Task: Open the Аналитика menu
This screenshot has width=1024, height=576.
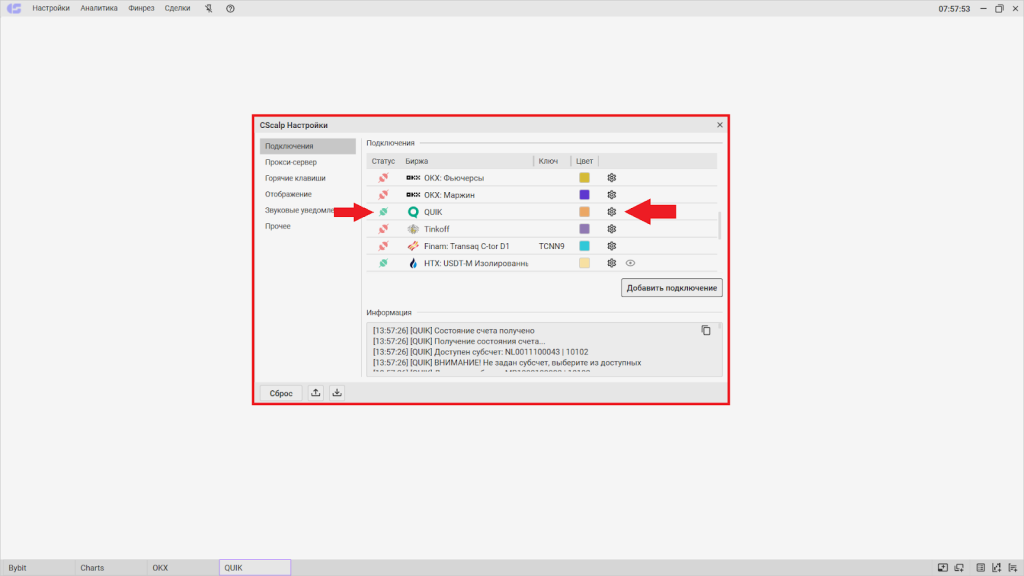Action: [99, 8]
